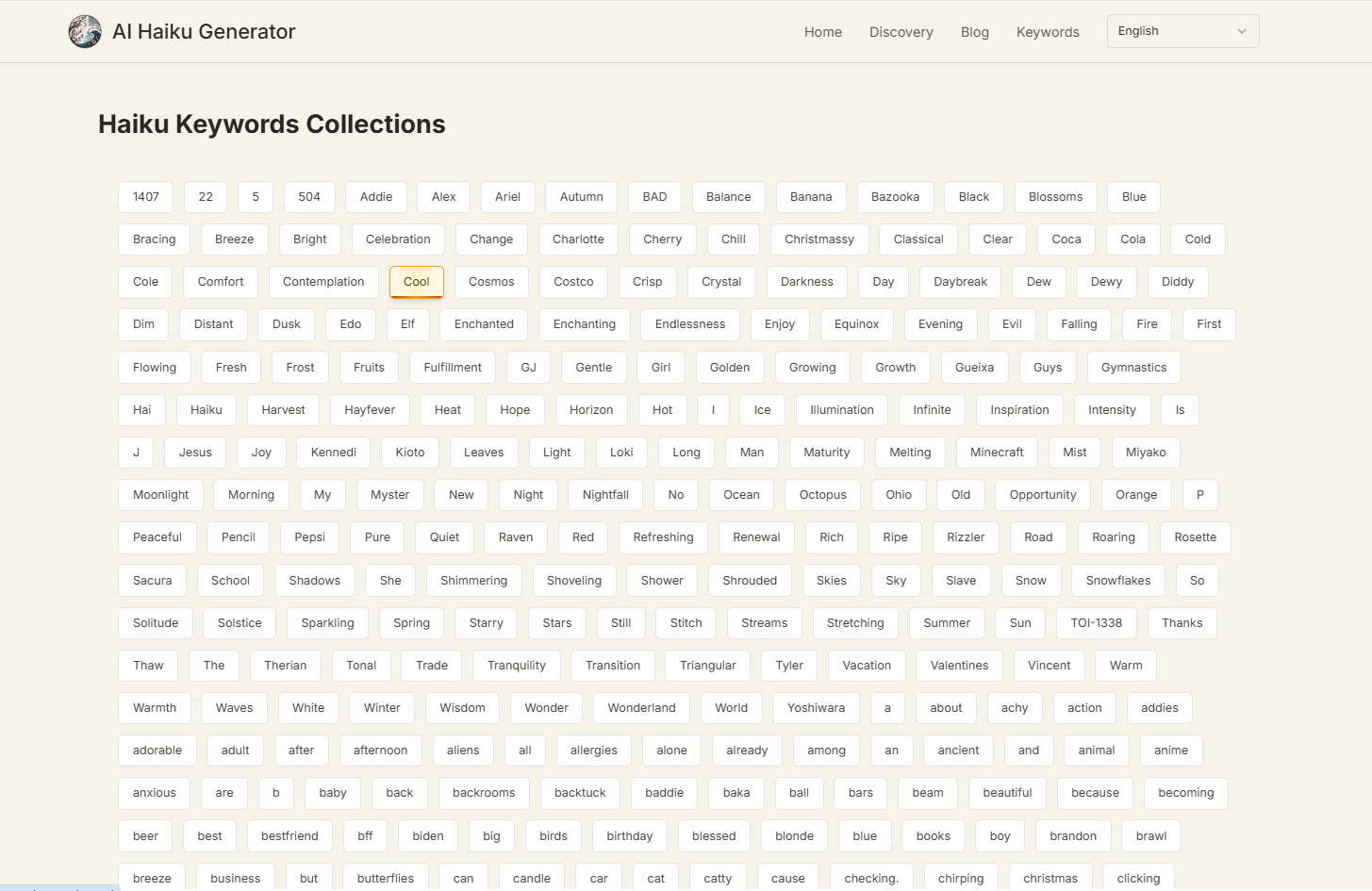Choose the Stretching keyword tag
Screen dimensions: 1372x891
click(x=855, y=623)
